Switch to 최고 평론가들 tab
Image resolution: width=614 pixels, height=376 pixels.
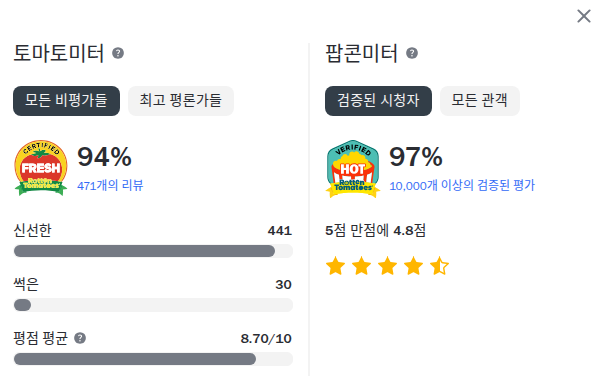(181, 101)
